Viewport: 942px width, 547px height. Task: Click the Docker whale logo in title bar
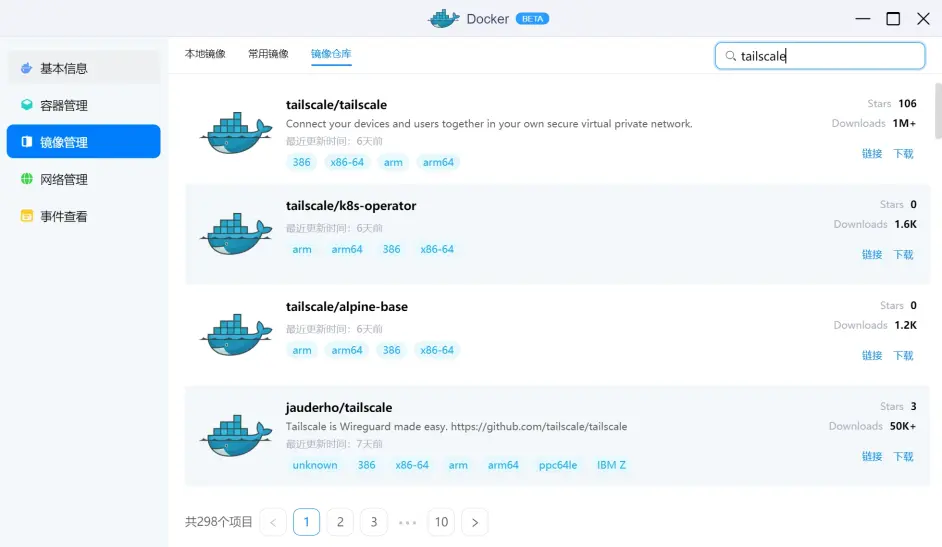(443, 19)
